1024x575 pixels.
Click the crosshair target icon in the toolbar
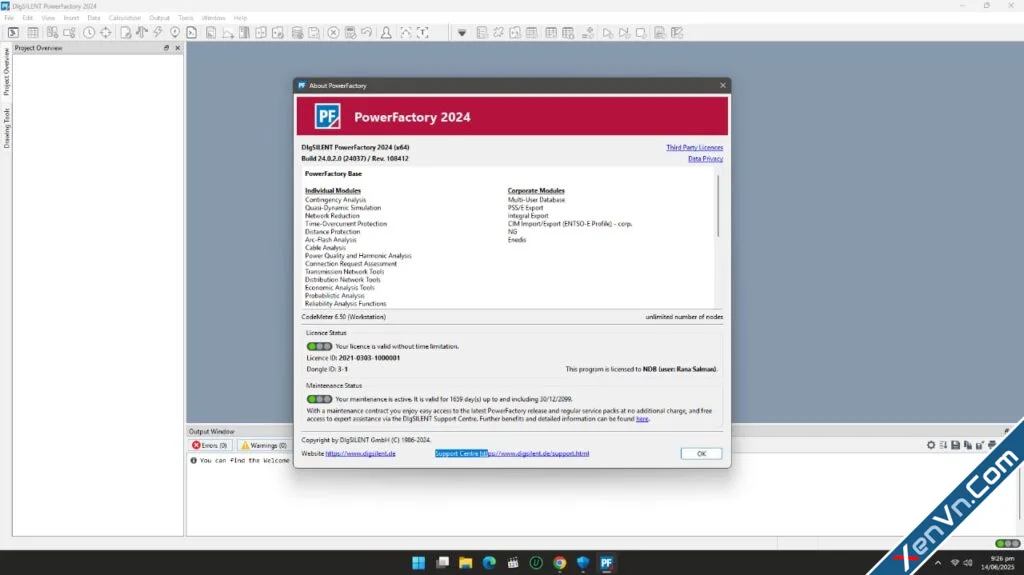pyautogui.click(x=106, y=33)
